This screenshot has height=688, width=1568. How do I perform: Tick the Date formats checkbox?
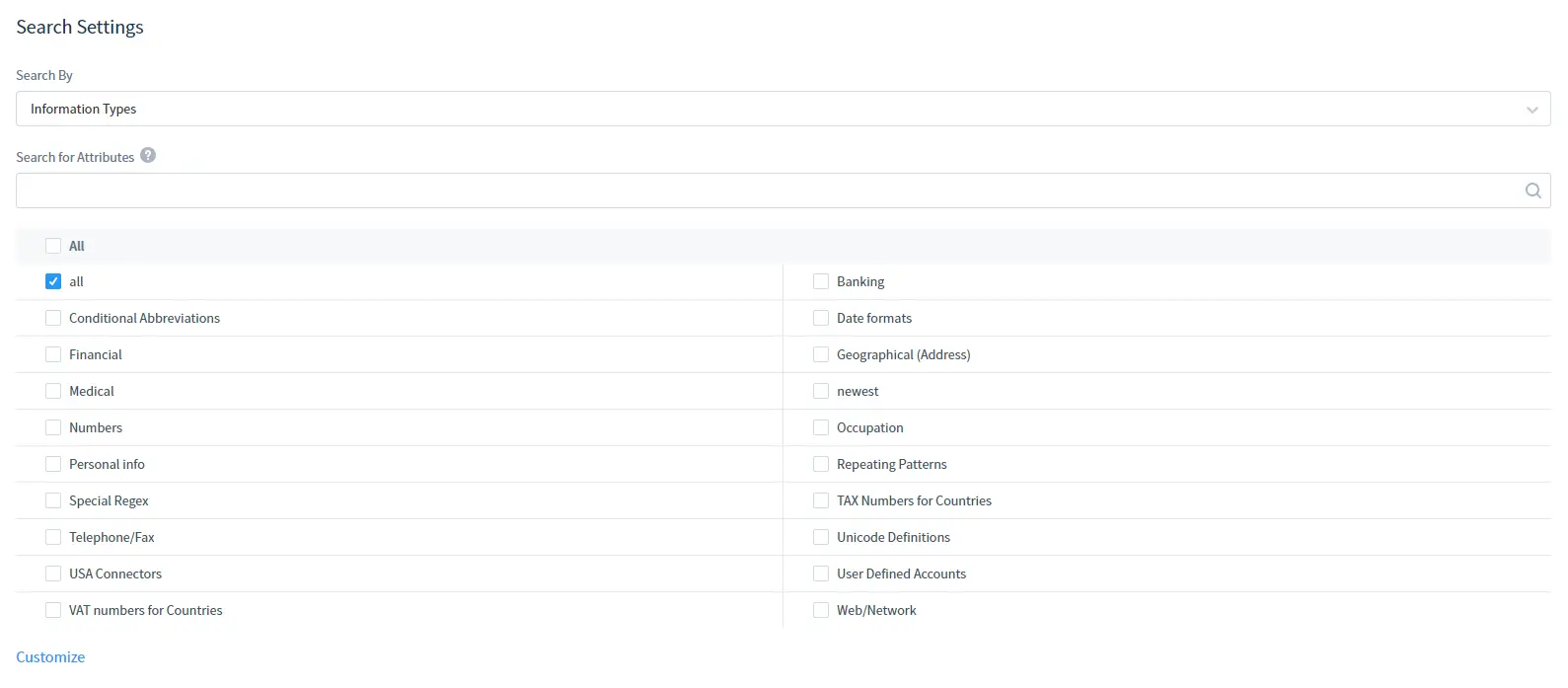tap(821, 318)
